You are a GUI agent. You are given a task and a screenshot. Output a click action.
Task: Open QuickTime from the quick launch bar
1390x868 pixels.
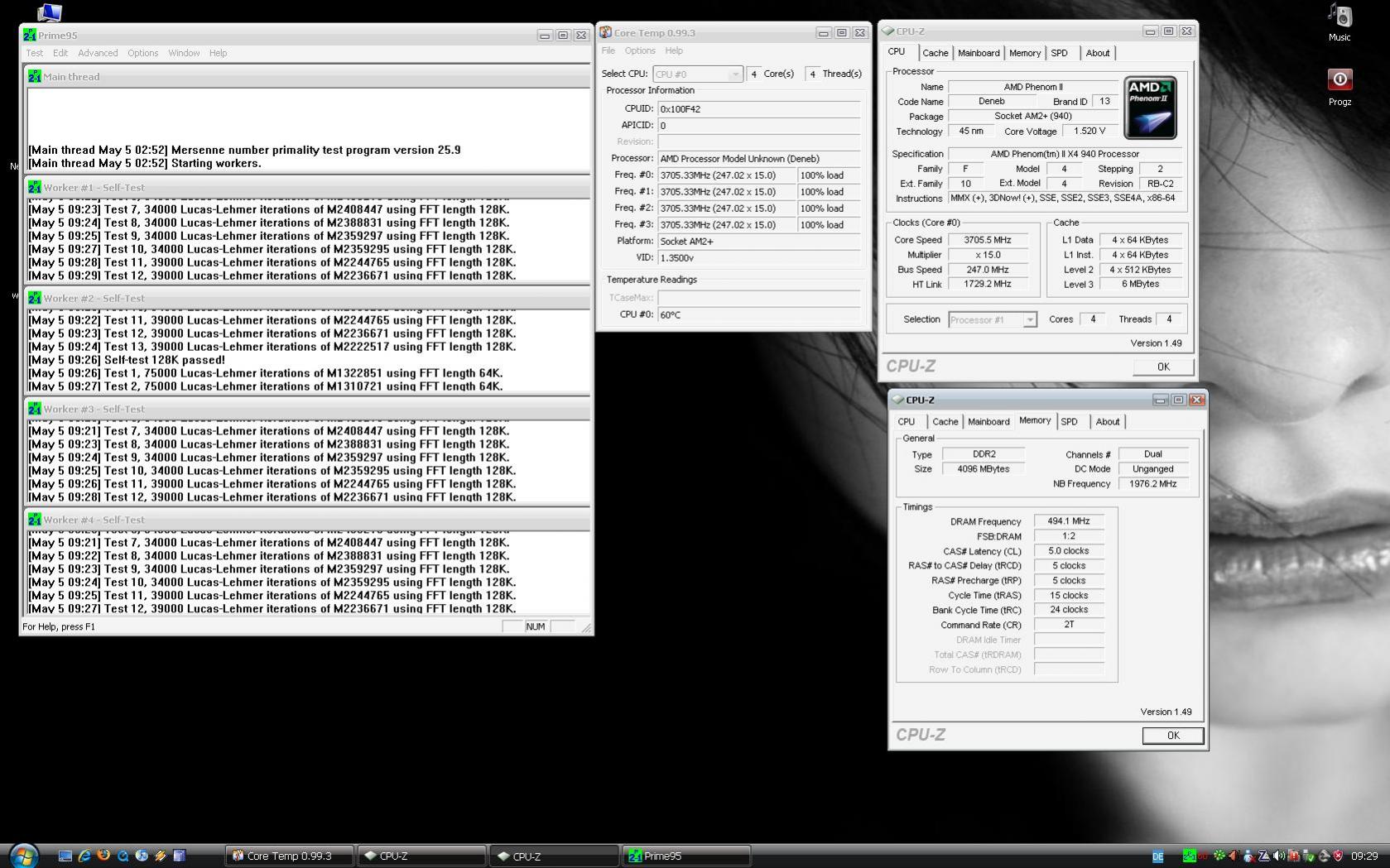(123, 856)
